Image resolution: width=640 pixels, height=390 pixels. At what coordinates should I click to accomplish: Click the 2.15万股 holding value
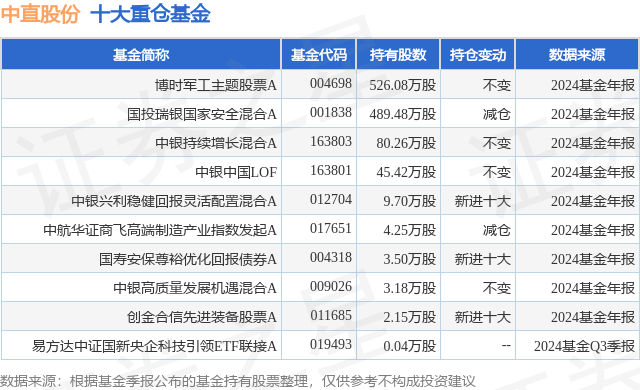(409, 317)
